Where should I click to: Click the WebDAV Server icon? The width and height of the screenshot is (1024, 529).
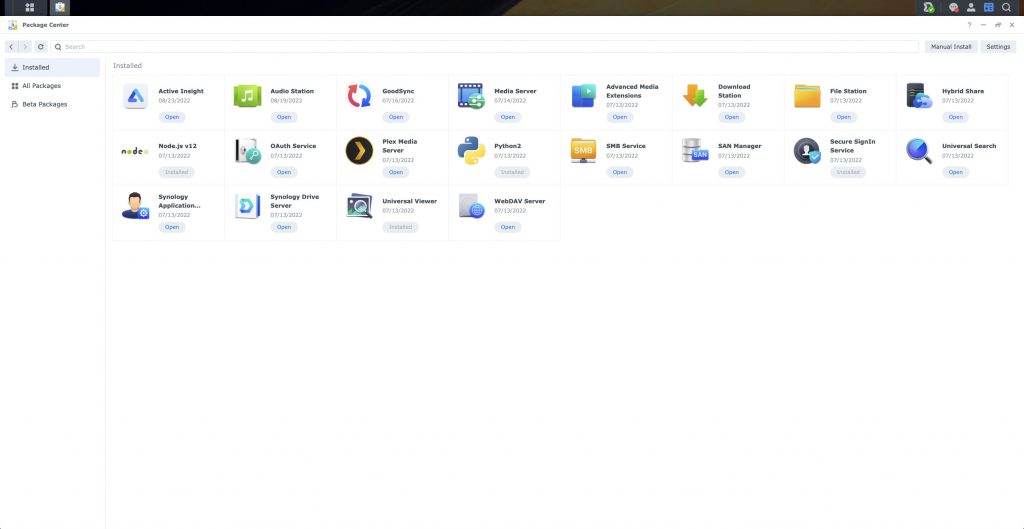pos(472,206)
